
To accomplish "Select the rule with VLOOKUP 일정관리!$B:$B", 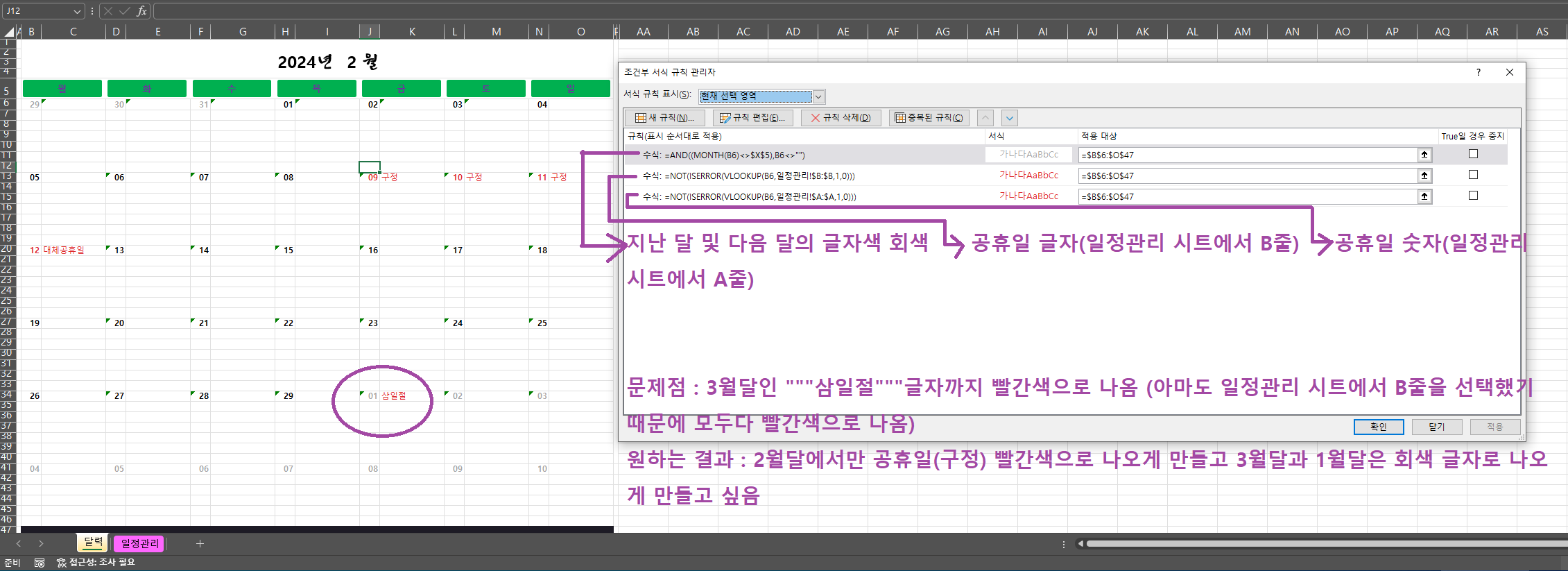I will pos(749,176).
